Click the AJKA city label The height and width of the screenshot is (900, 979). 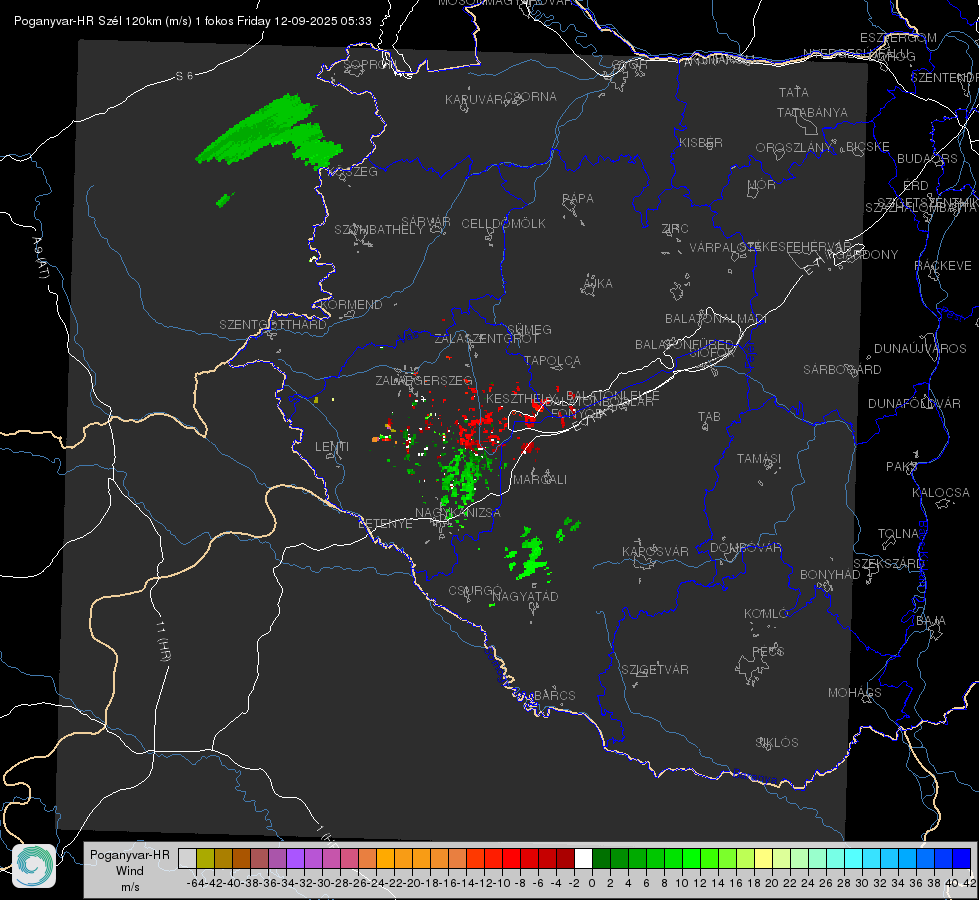tap(598, 284)
